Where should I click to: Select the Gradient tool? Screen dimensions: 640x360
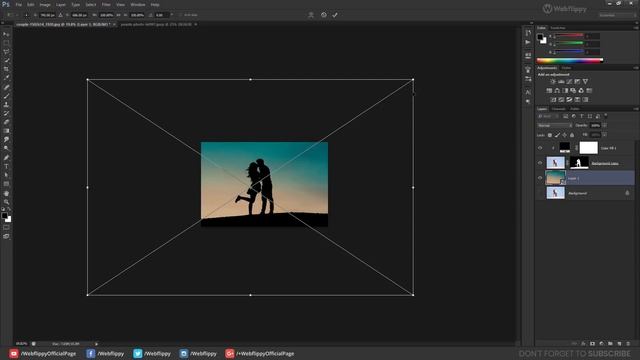point(6,131)
